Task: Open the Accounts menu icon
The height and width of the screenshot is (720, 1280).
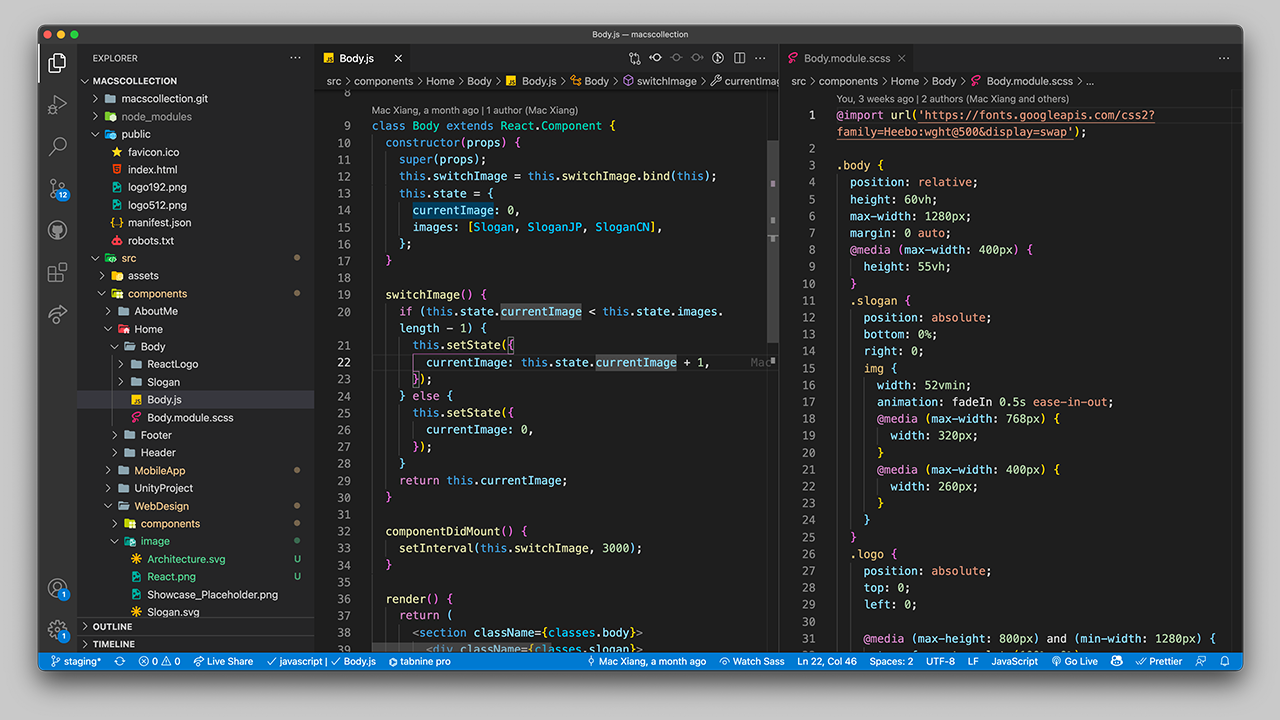Action: click(58, 589)
